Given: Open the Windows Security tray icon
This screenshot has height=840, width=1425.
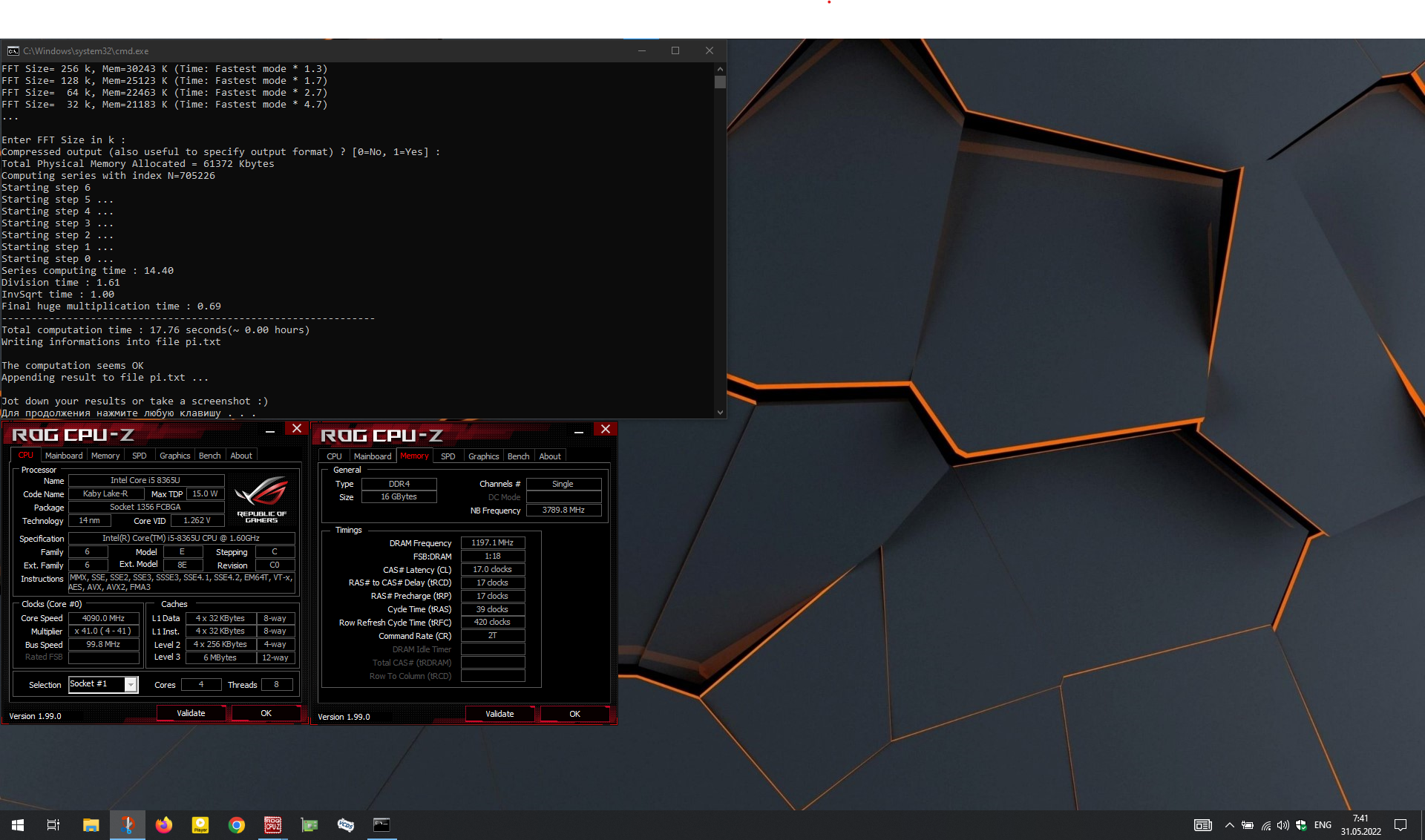Looking at the screenshot, I should coord(1301,825).
